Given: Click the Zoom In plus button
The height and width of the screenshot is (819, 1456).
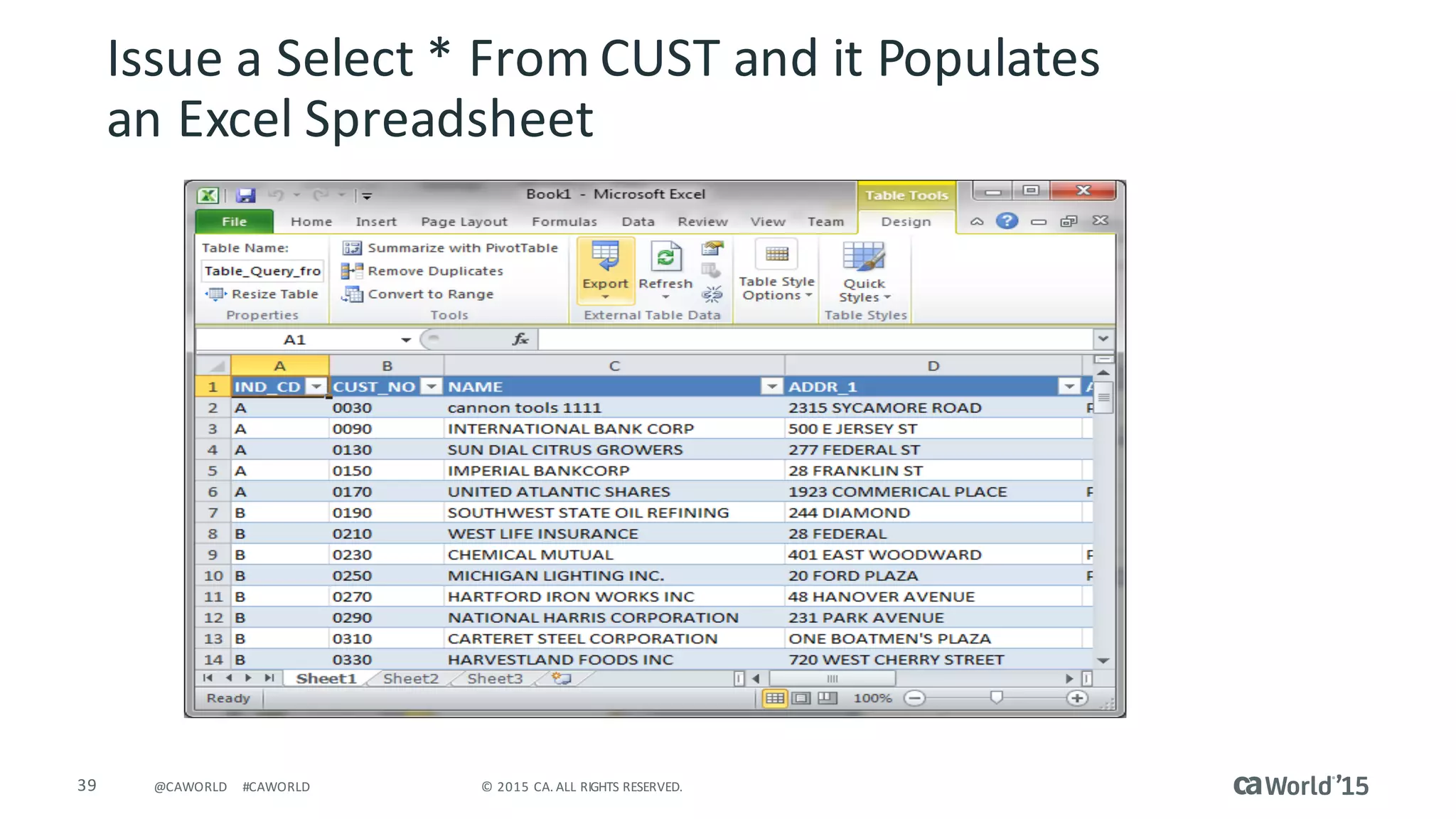Looking at the screenshot, I should [1076, 698].
